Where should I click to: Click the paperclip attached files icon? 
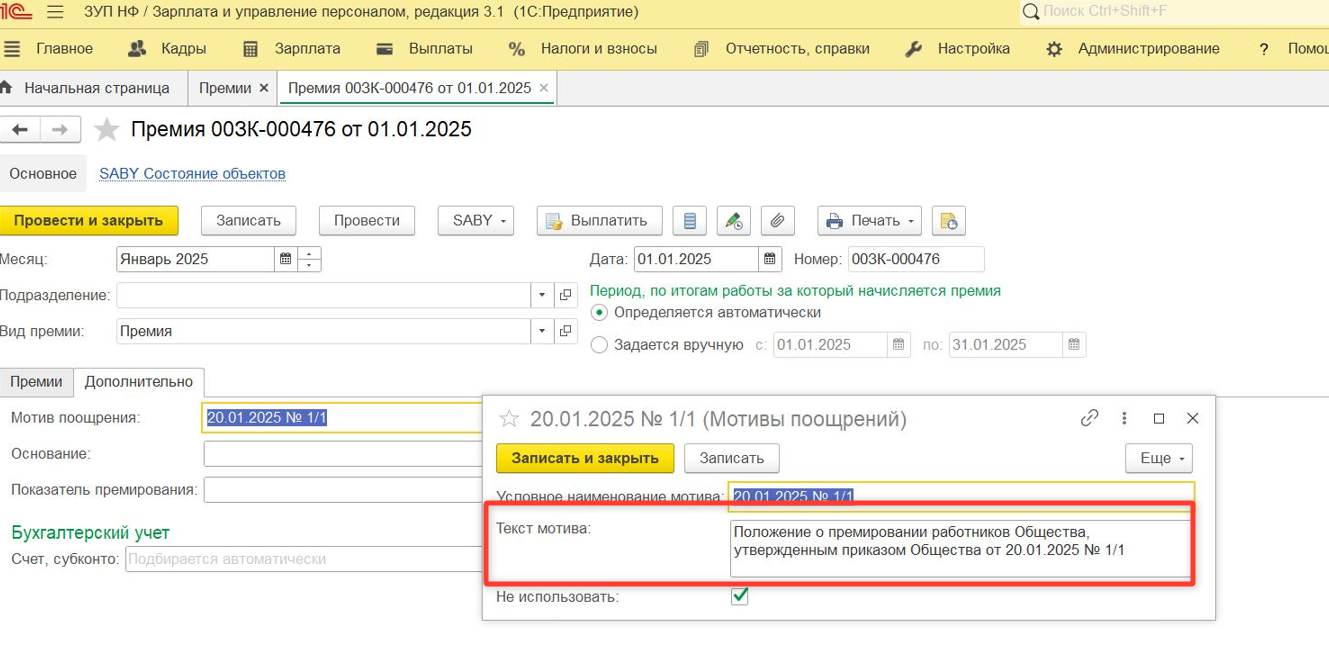[x=777, y=221]
